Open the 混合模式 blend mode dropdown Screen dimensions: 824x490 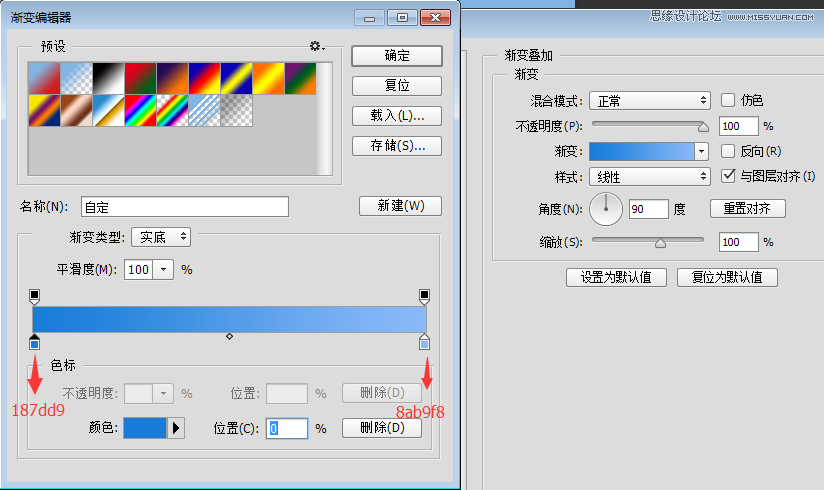tap(649, 100)
